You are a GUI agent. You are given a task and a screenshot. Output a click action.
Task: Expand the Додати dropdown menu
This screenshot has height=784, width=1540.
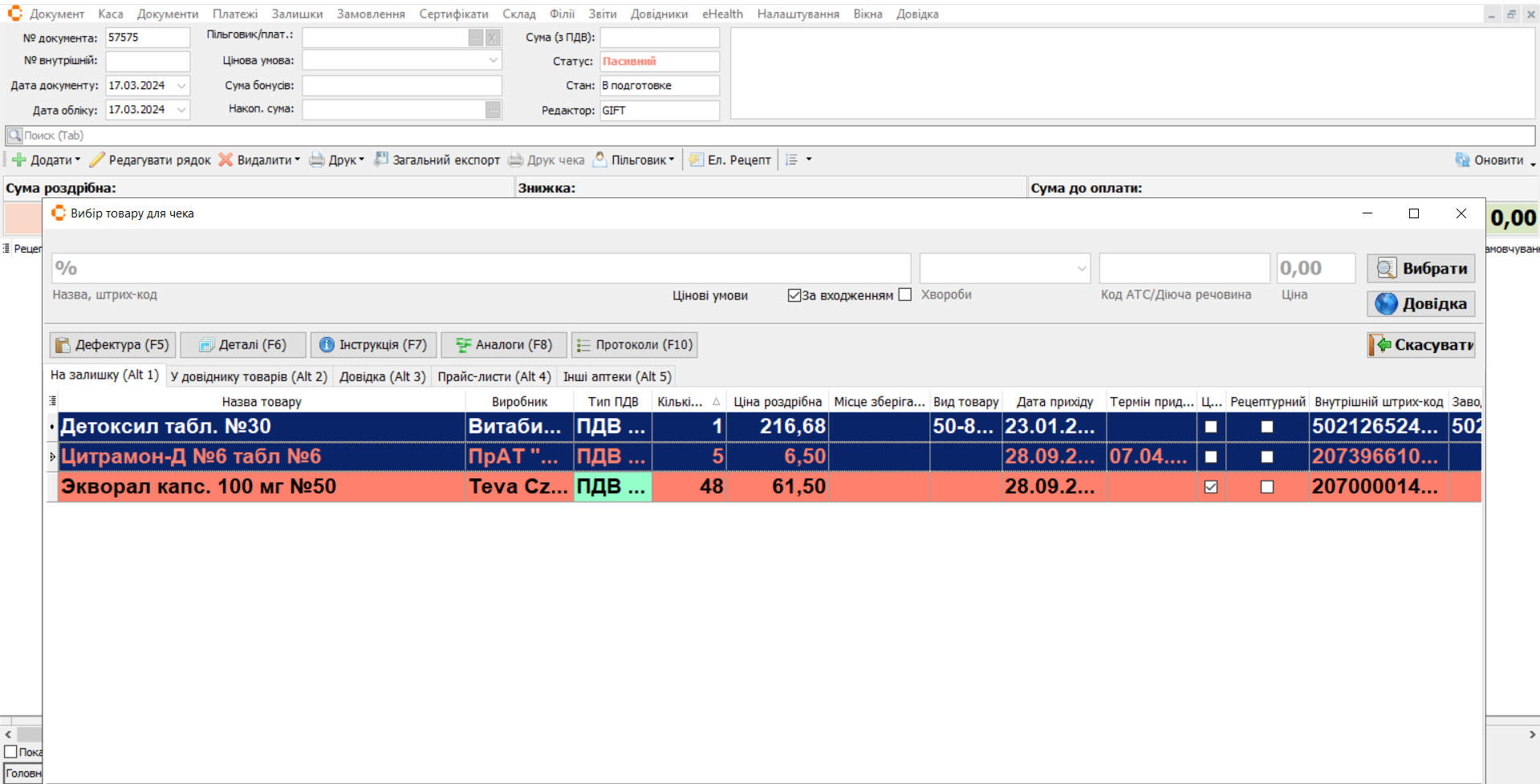[x=78, y=160]
